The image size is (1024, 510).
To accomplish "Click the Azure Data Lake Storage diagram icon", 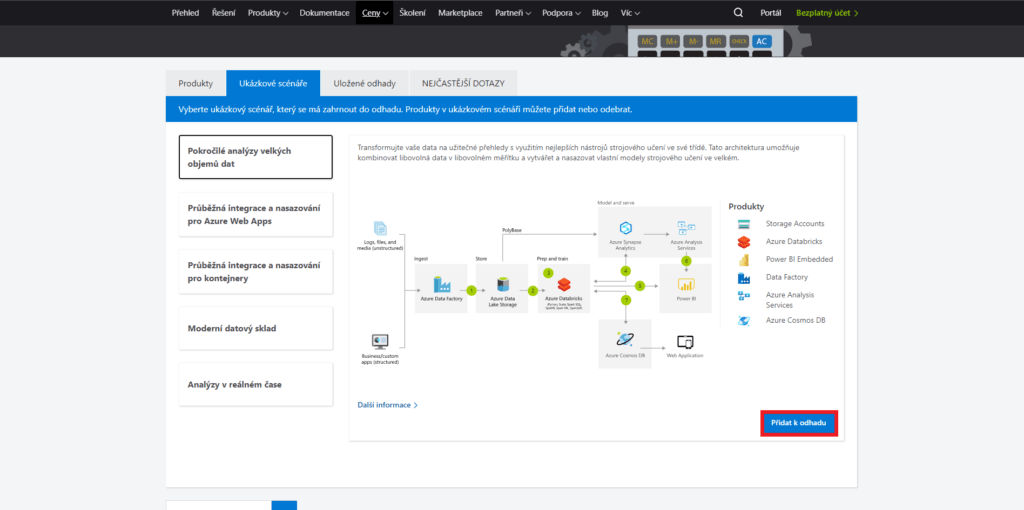I will (502, 285).
